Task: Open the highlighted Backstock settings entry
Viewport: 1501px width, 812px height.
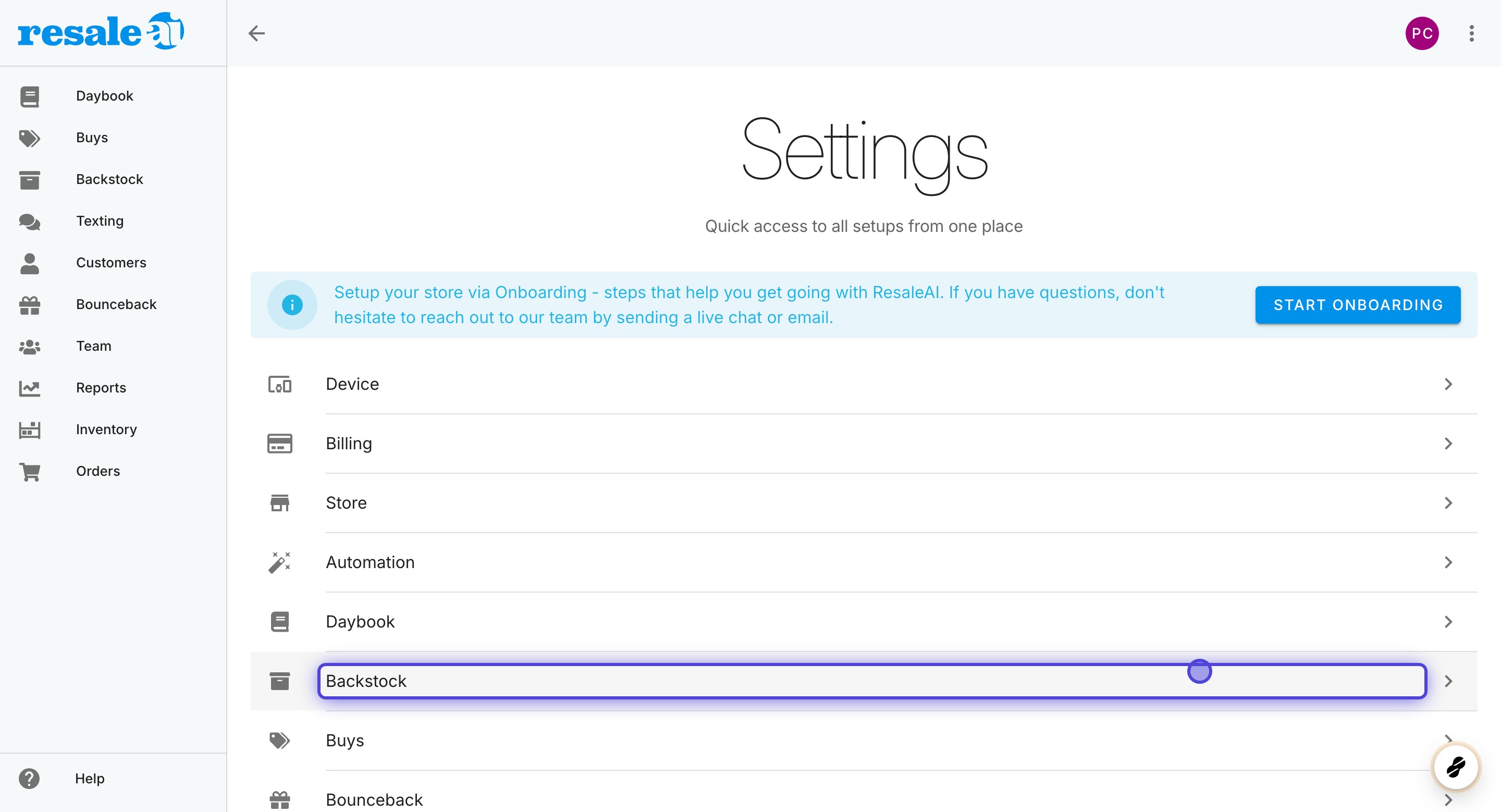Action: 864,681
